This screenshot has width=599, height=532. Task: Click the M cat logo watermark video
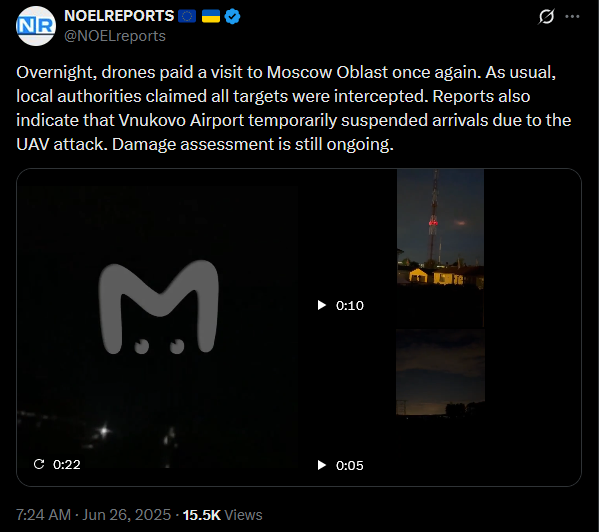coord(159,307)
